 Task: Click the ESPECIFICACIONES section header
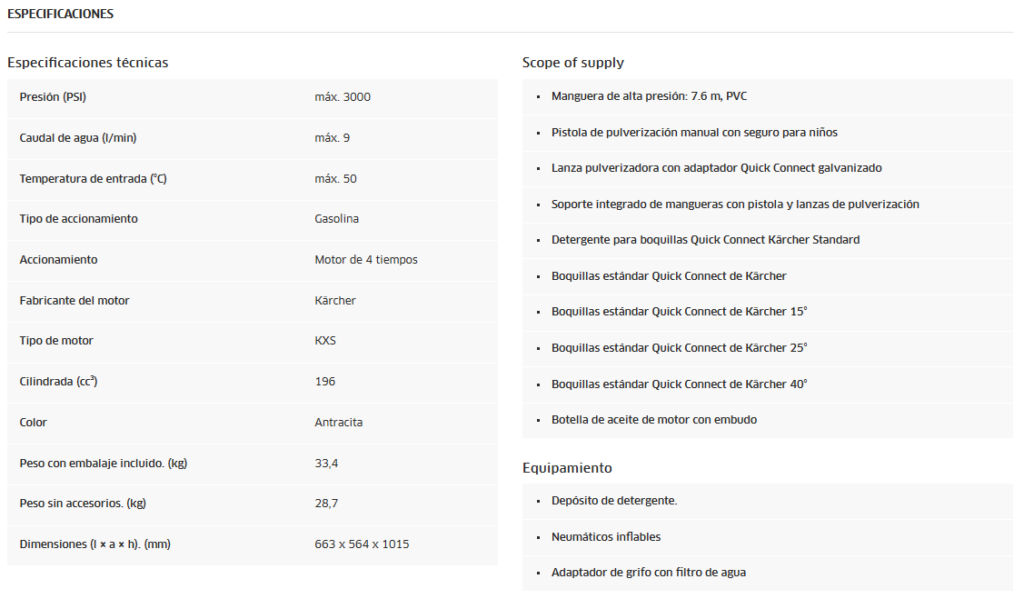point(60,14)
